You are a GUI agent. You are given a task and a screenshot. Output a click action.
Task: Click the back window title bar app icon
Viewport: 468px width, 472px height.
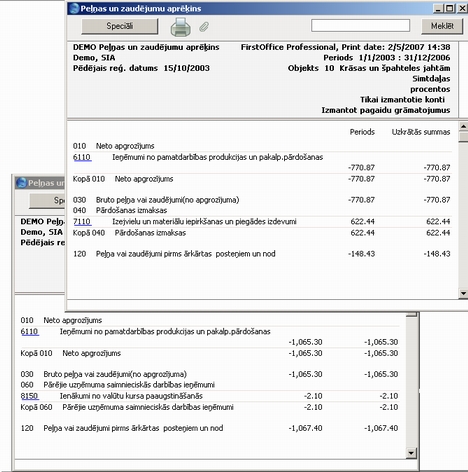click(x=21, y=183)
